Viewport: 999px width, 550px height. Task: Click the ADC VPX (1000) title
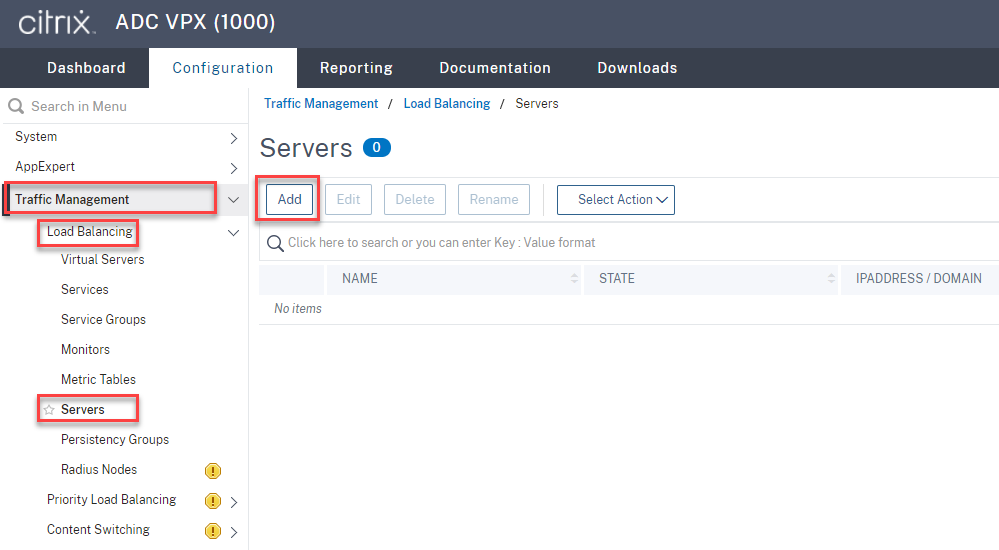point(196,22)
